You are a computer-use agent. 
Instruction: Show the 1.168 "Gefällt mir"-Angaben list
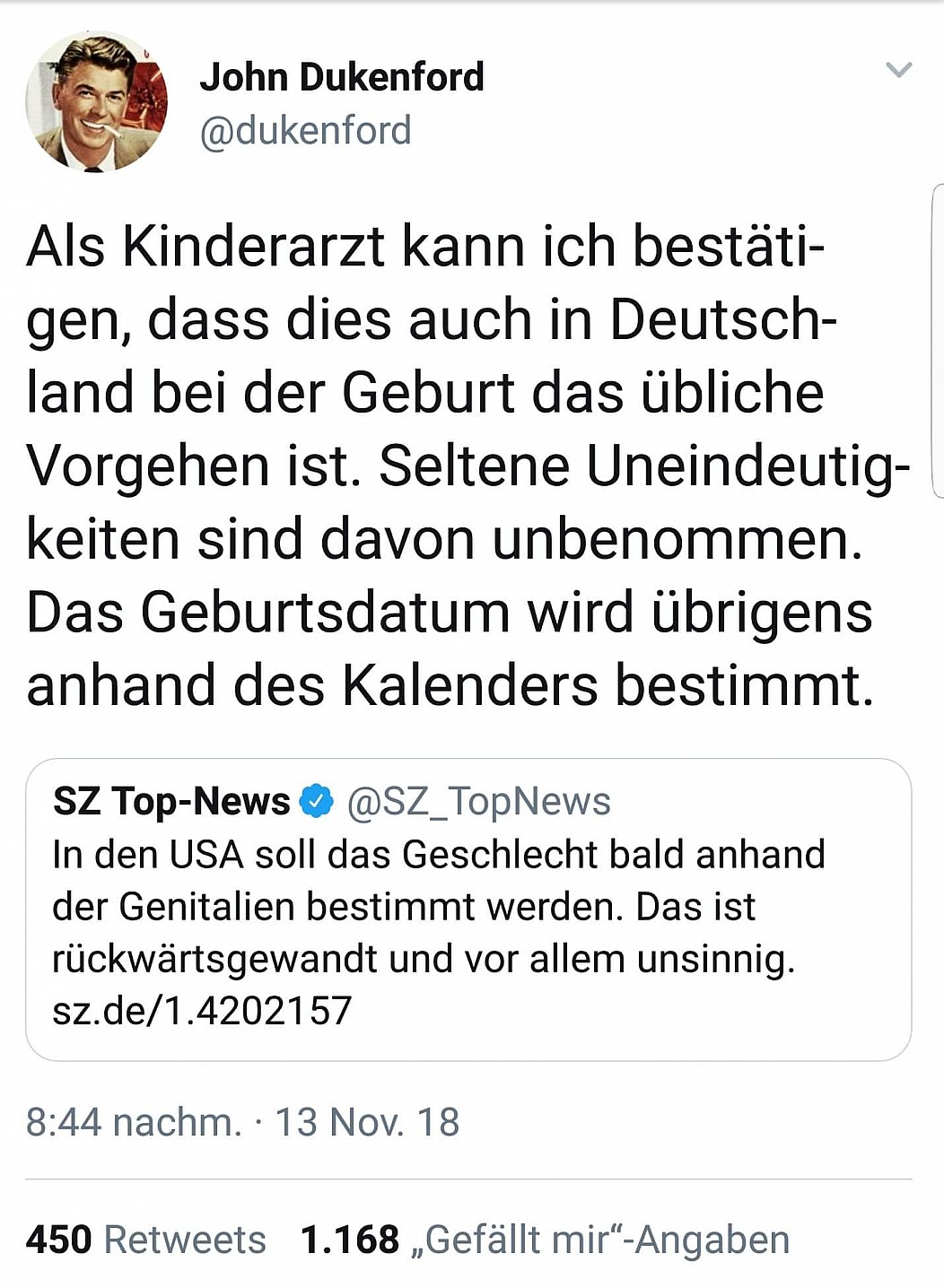(545, 1240)
